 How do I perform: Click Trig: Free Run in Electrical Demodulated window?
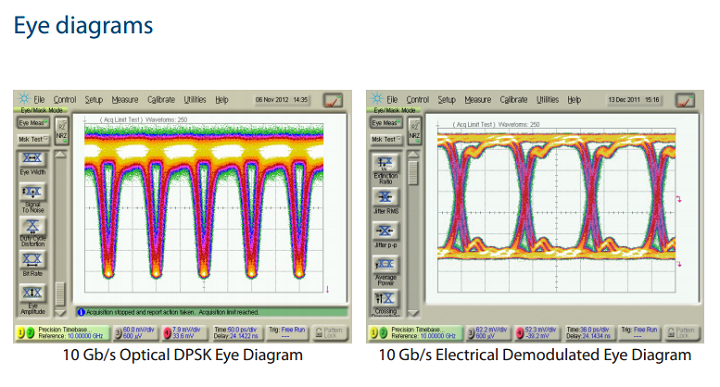pyautogui.click(x=639, y=333)
